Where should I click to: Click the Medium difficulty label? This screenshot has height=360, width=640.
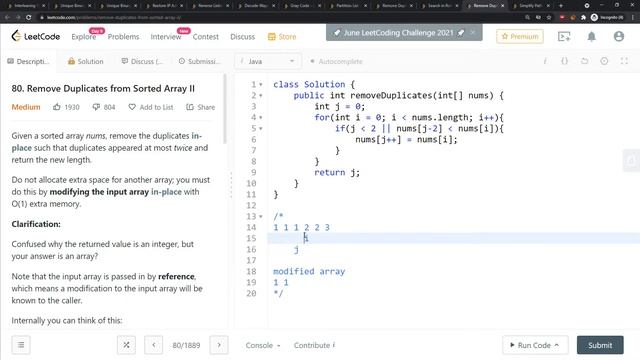click(x=26, y=107)
